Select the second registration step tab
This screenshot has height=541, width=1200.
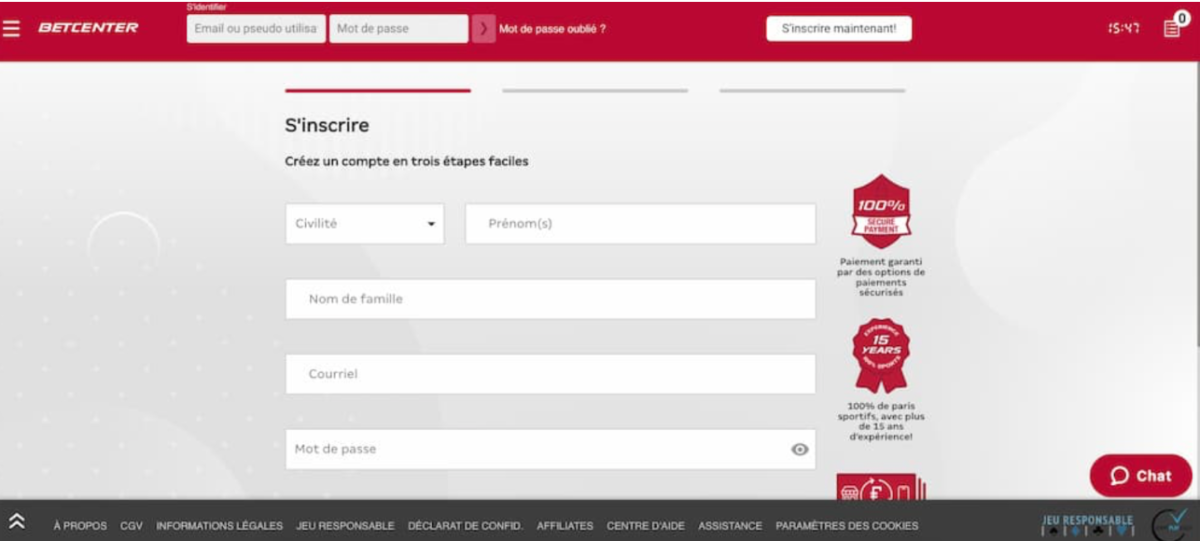tap(595, 90)
